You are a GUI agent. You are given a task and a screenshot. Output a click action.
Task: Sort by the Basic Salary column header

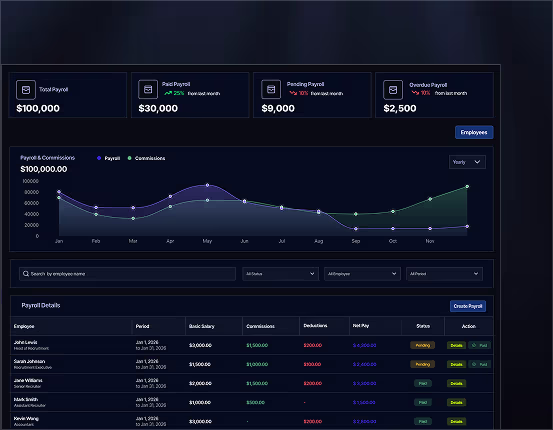[202, 326]
